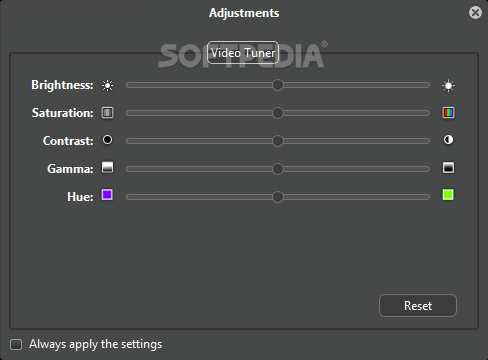Click the Gamma slider handle
Screen dimensions: 488x360
[278, 169]
